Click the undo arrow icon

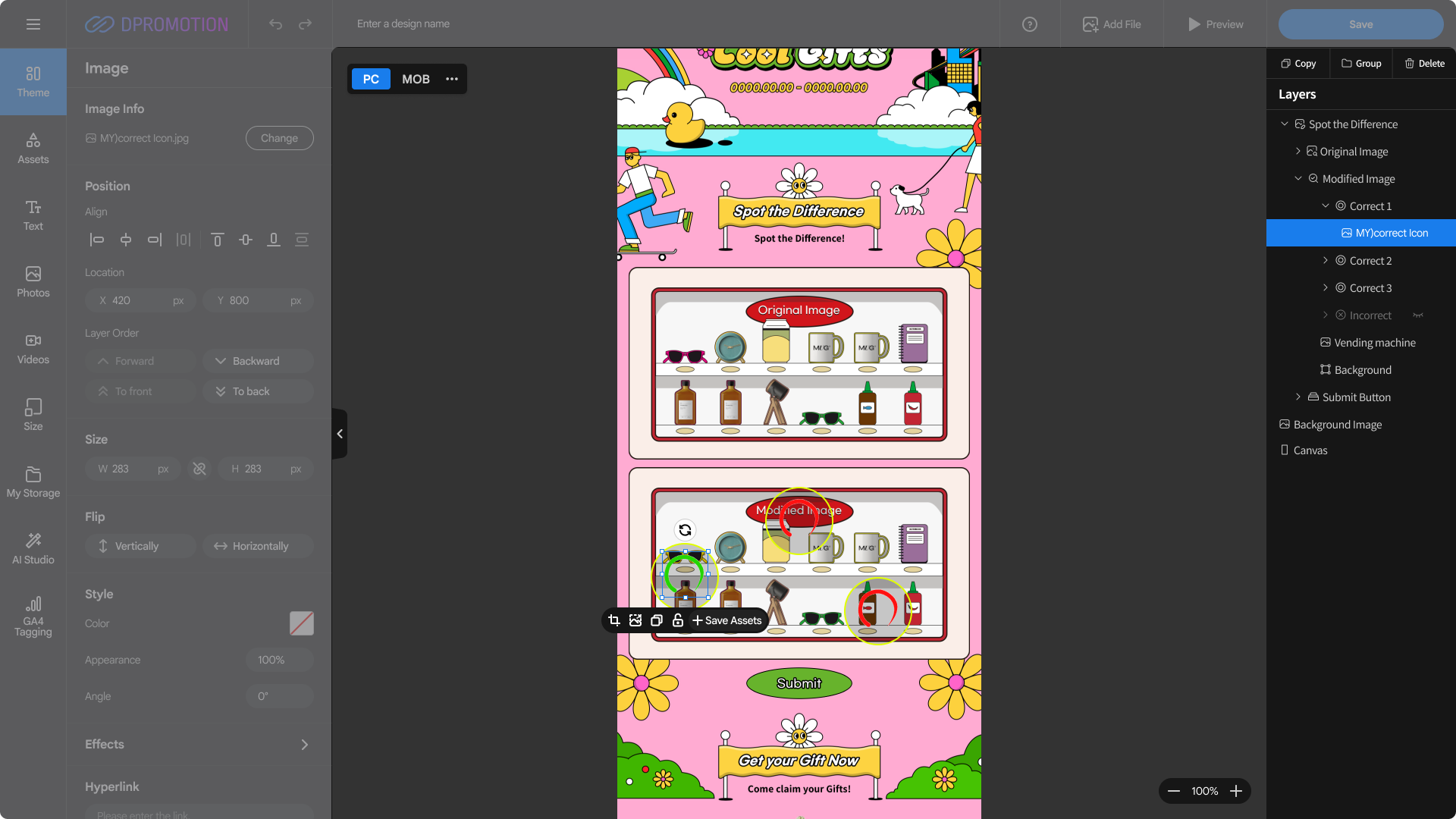tap(275, 24)
